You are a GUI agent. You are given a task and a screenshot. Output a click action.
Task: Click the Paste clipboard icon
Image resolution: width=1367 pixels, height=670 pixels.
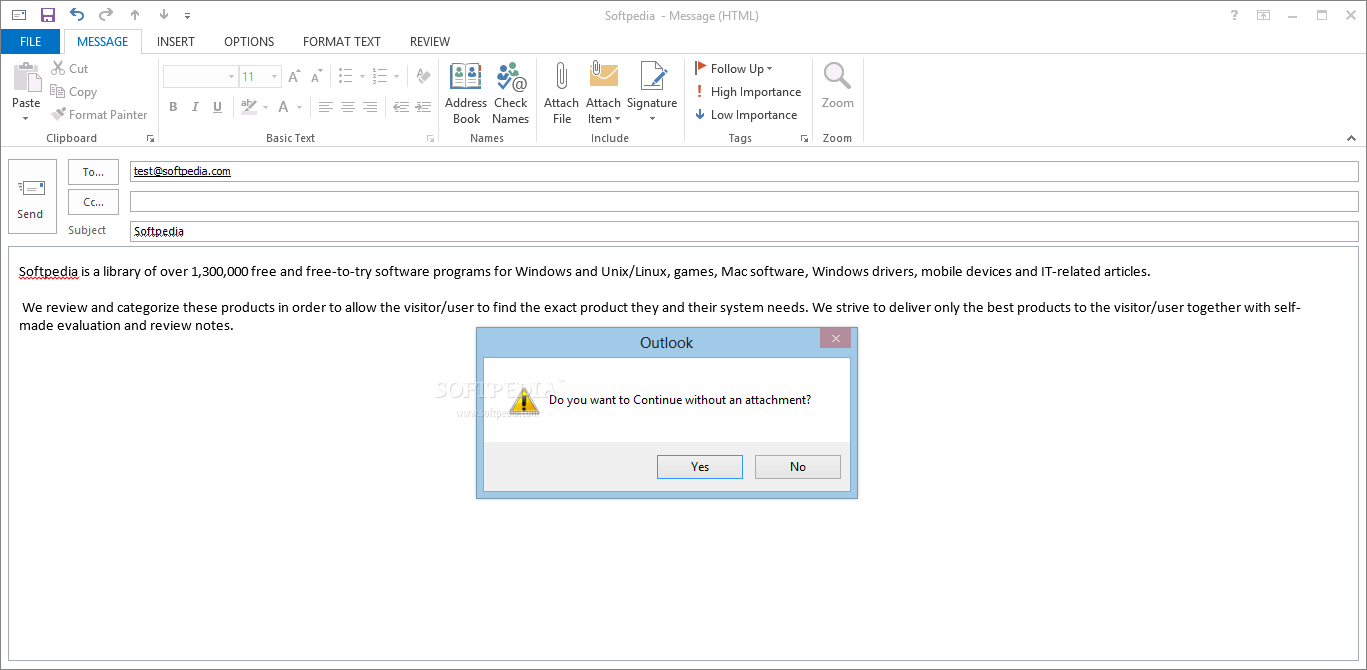[26, 78]
